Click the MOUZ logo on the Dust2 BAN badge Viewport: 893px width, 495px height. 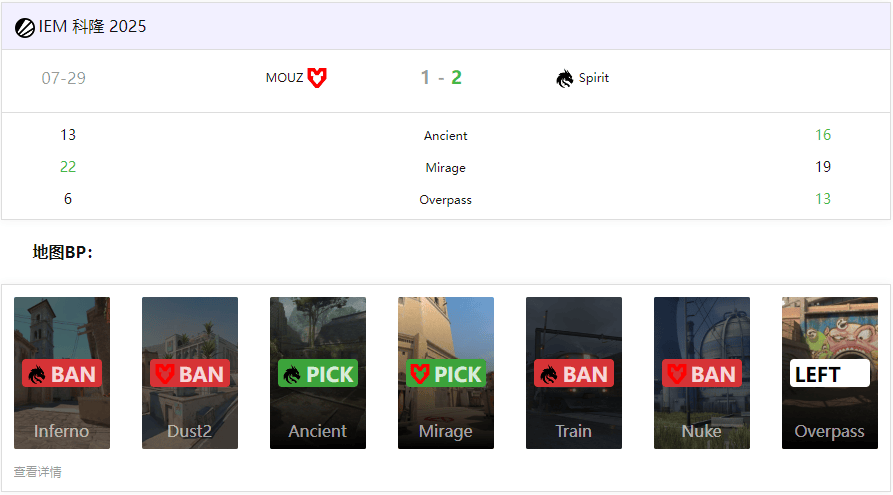165,374
